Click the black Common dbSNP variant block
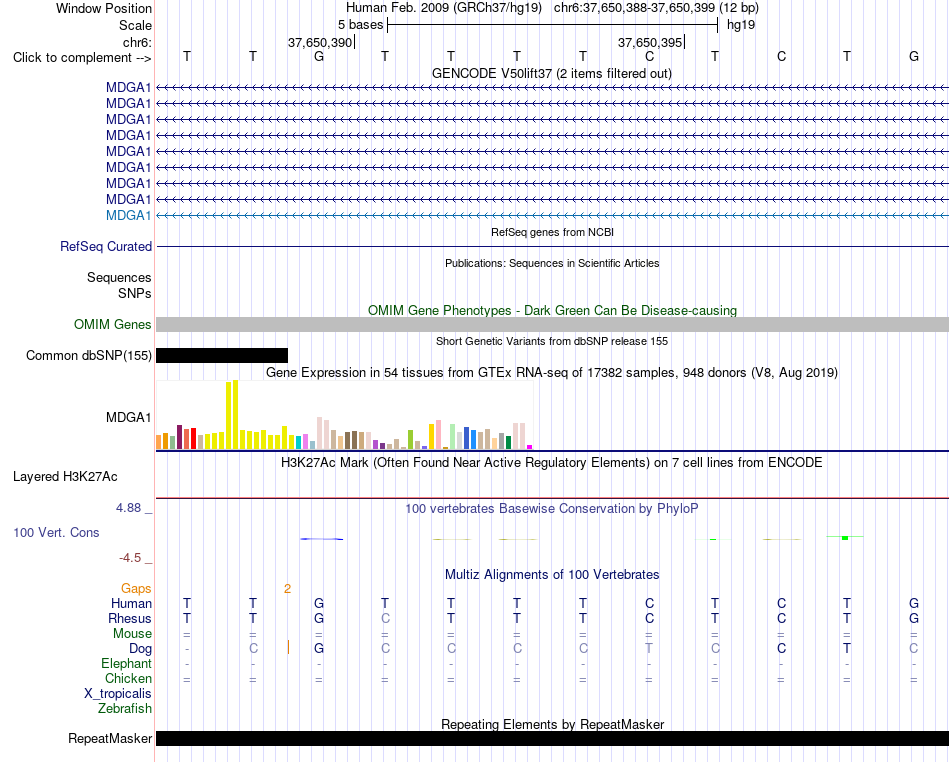This screenshot has height=762, width=950. 222,356
